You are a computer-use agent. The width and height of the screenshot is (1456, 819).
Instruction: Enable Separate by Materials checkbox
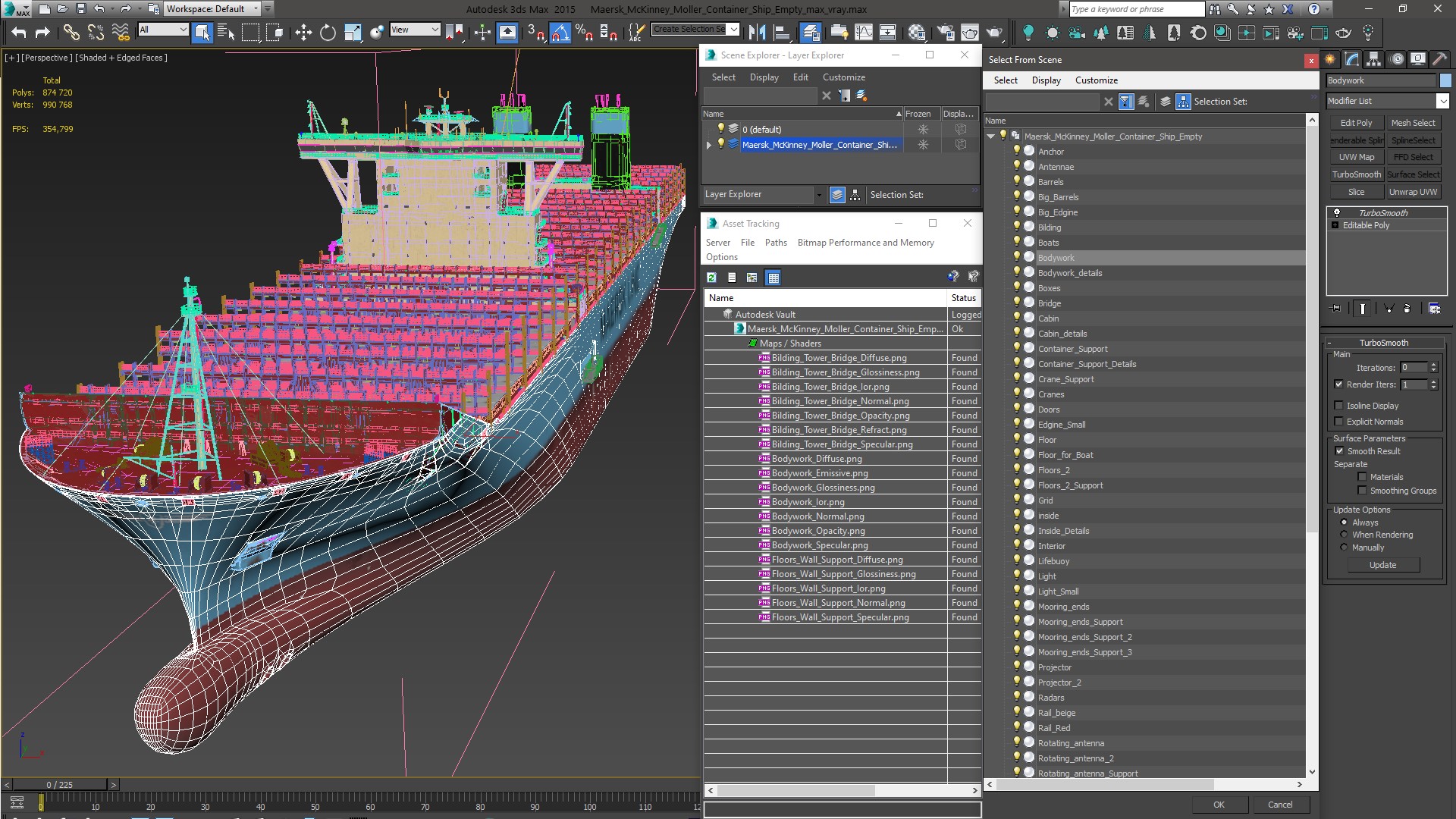[1362, 477]
